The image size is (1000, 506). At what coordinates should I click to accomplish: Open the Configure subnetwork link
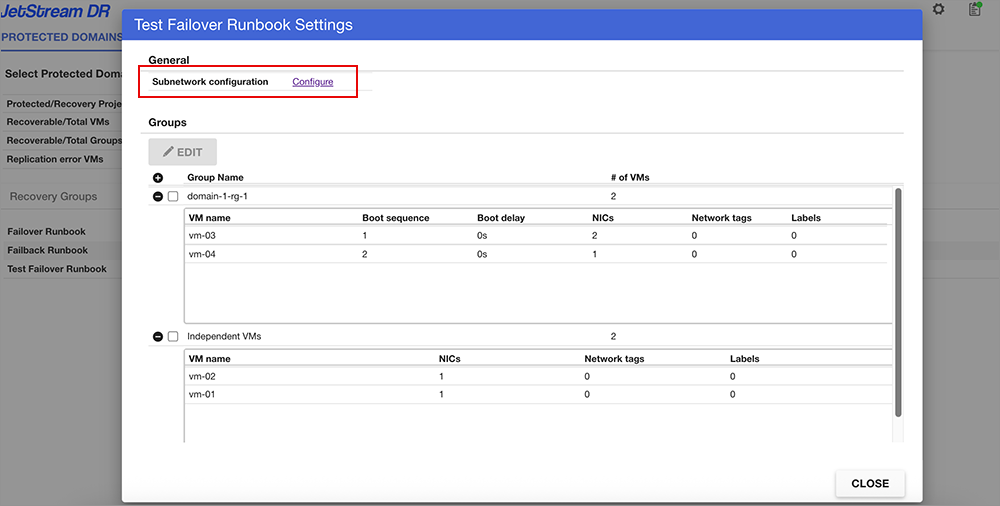(312, 82)
